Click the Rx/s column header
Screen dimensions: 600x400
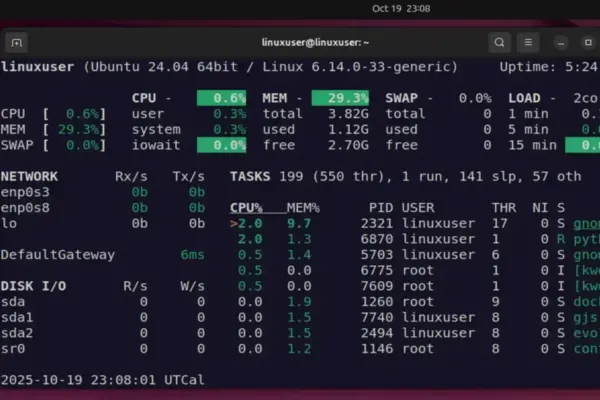[x=131, y=176]
